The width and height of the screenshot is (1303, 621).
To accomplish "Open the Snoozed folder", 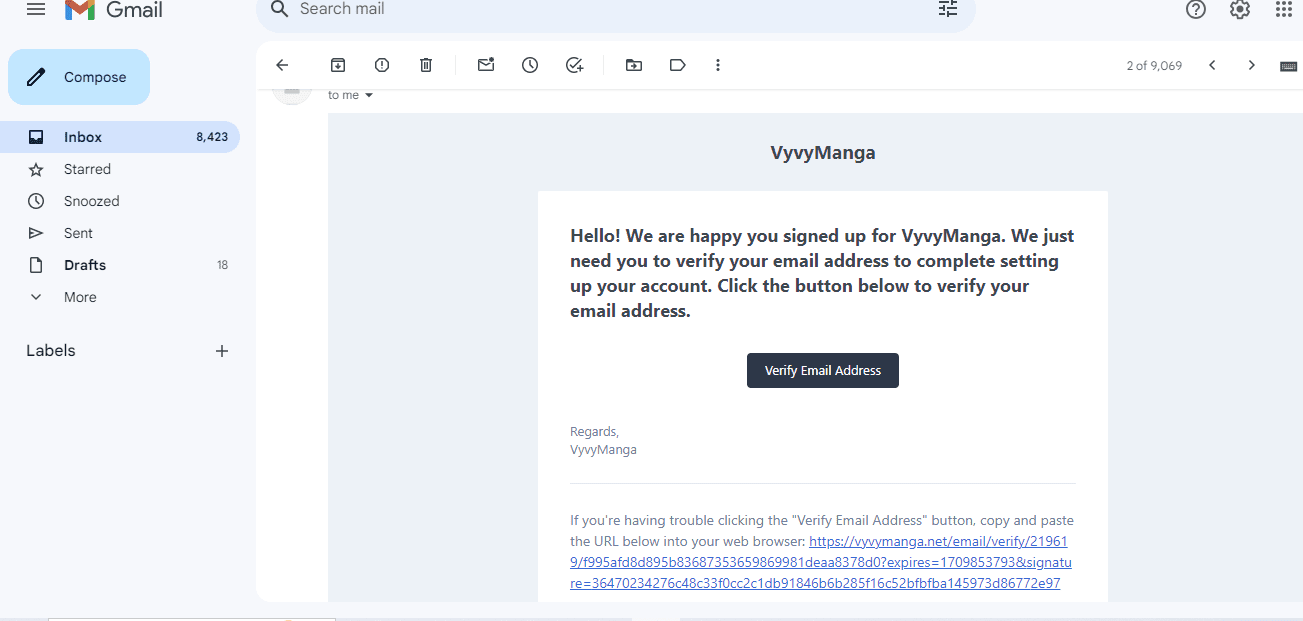I will point(120,201).
